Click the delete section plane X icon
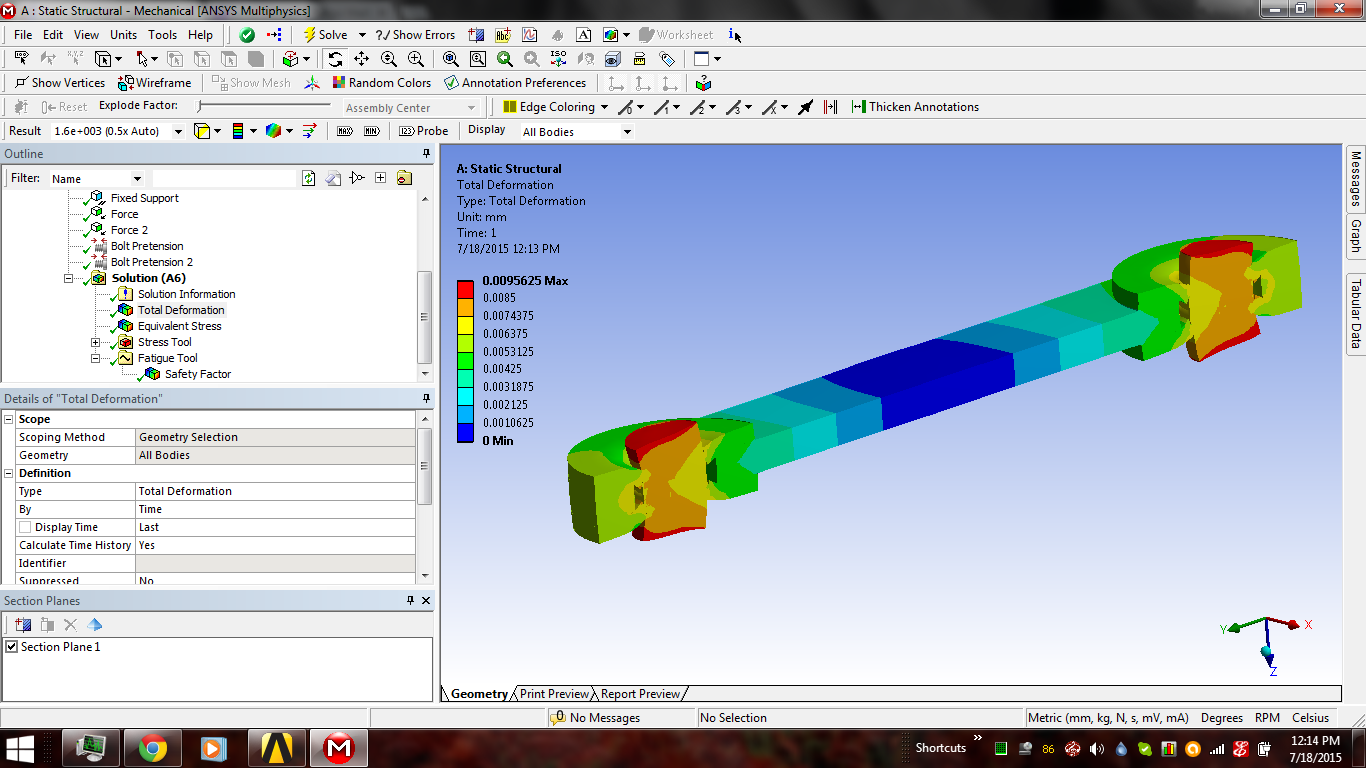Image resolution: width=1366 pixels, height=768 pixels. pyautogui.click(x=70, y=625)
